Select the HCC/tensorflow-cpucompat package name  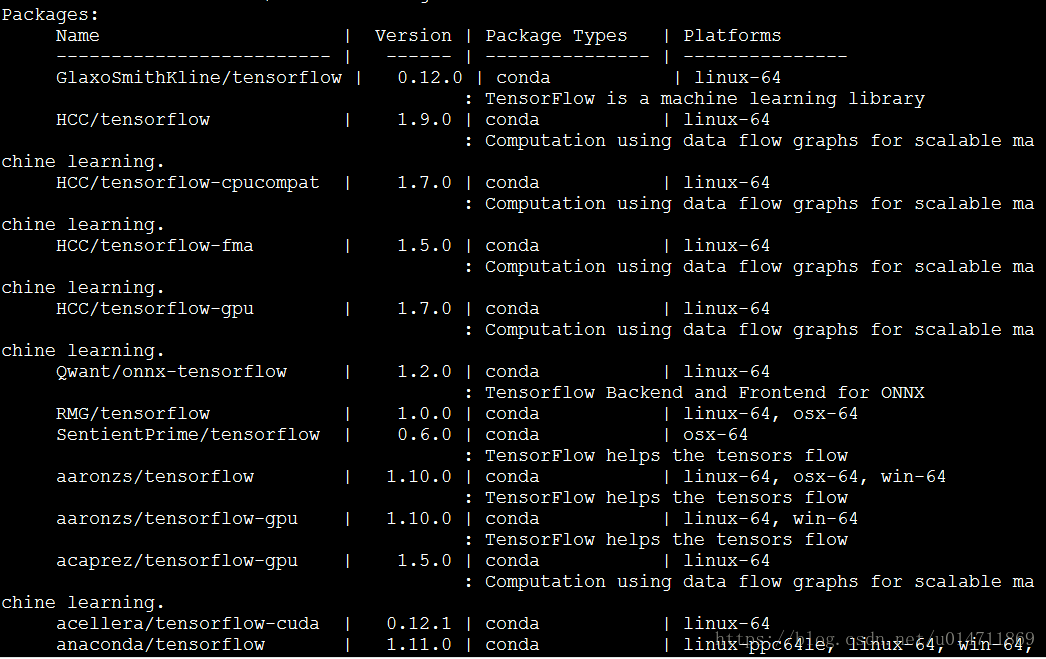click(187, 183)
